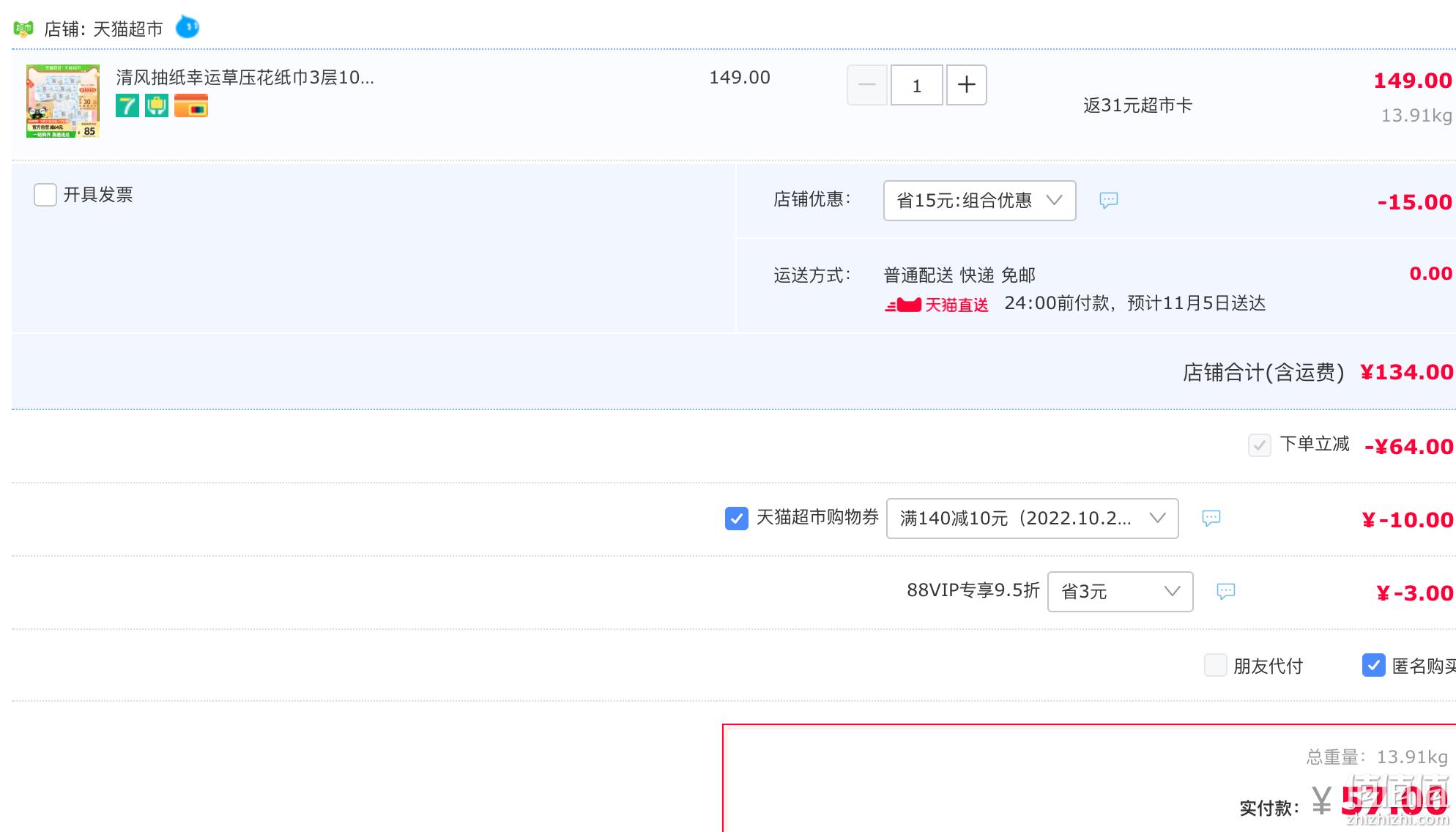Open comment bubble beside 店铺优惠 dropdown
This screenshot has width=1456, height=832.
pyautogui.click(x=1109, y=200)
